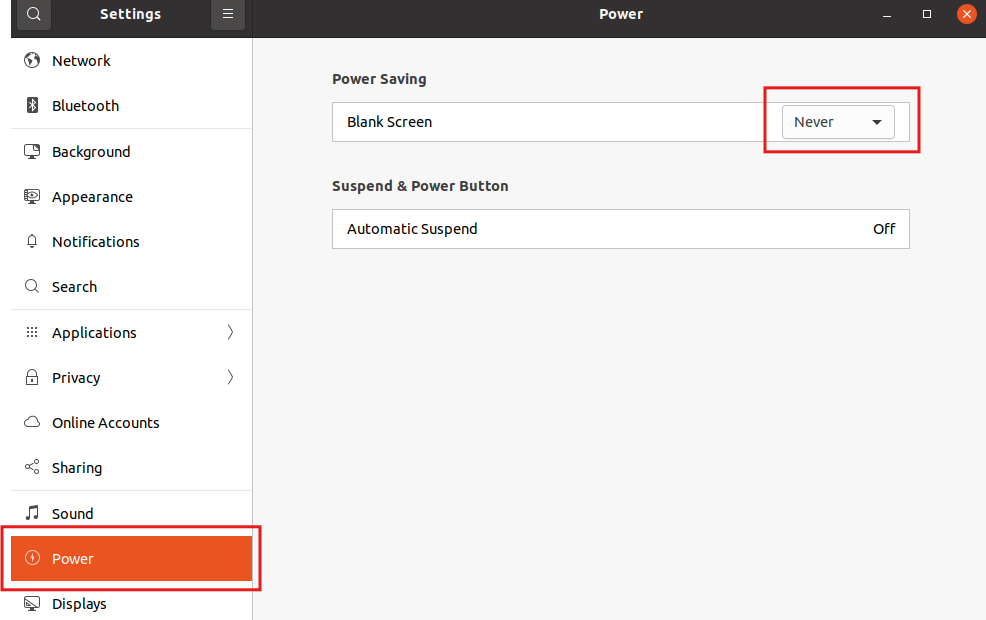Go to Background settings
986x620 pixels.
pyautogui.click(x=131, y=152)
